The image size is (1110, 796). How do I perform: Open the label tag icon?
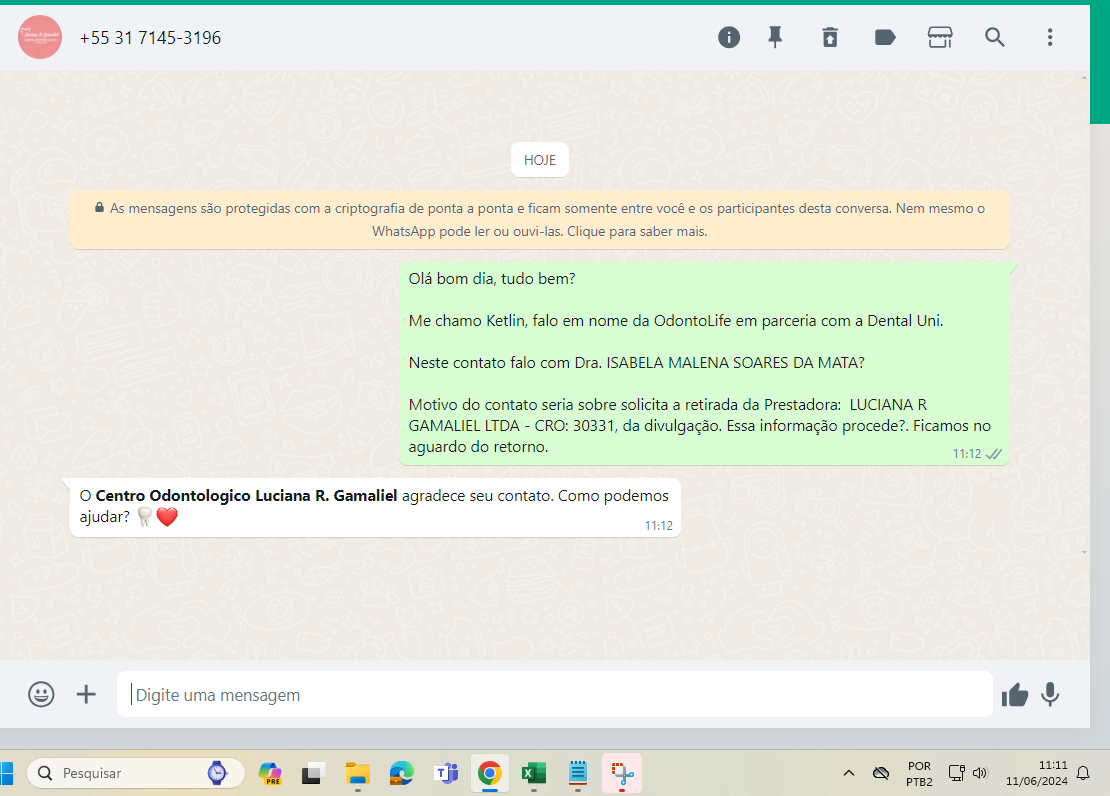pos(885,38)
